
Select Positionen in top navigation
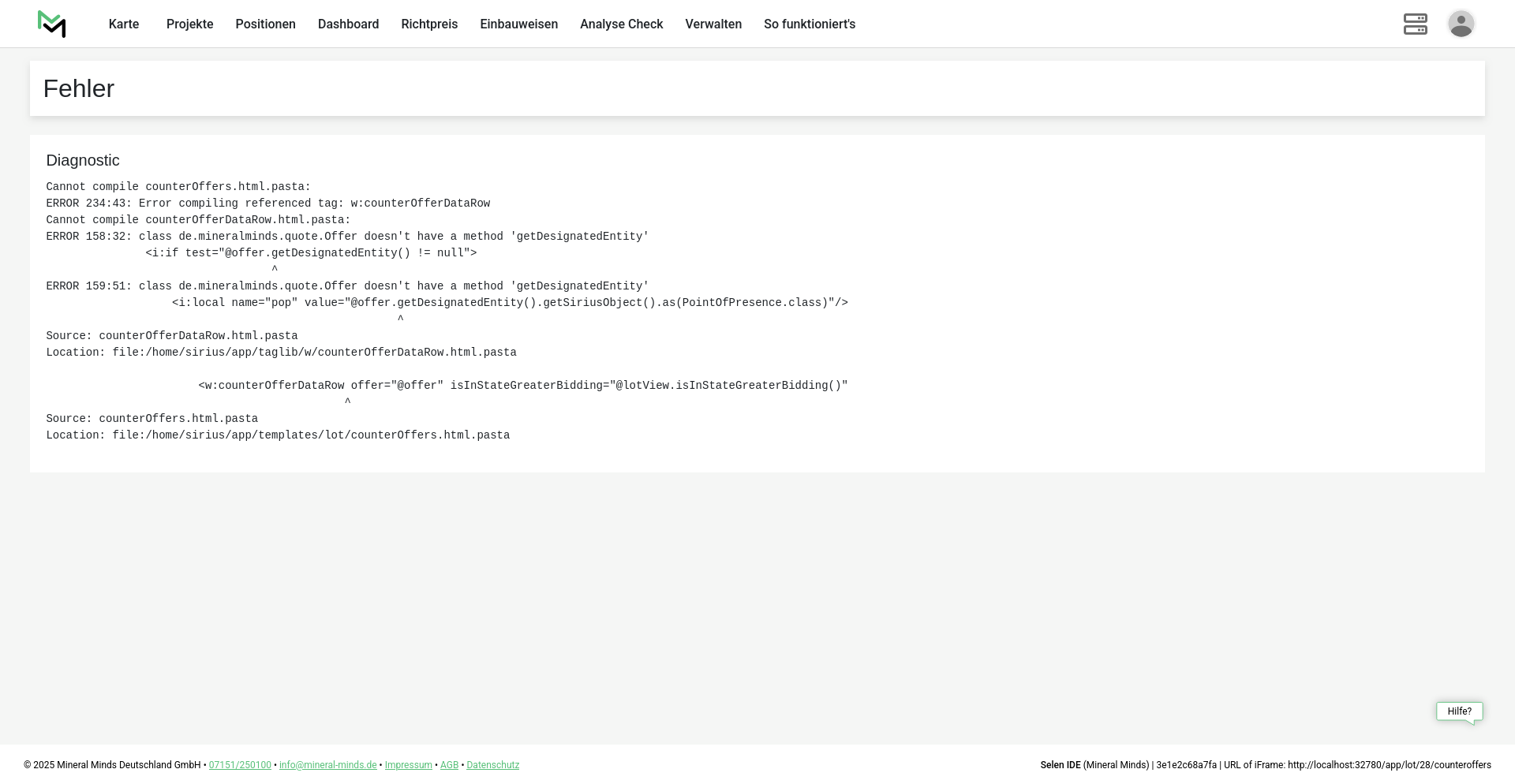point(265,24)
